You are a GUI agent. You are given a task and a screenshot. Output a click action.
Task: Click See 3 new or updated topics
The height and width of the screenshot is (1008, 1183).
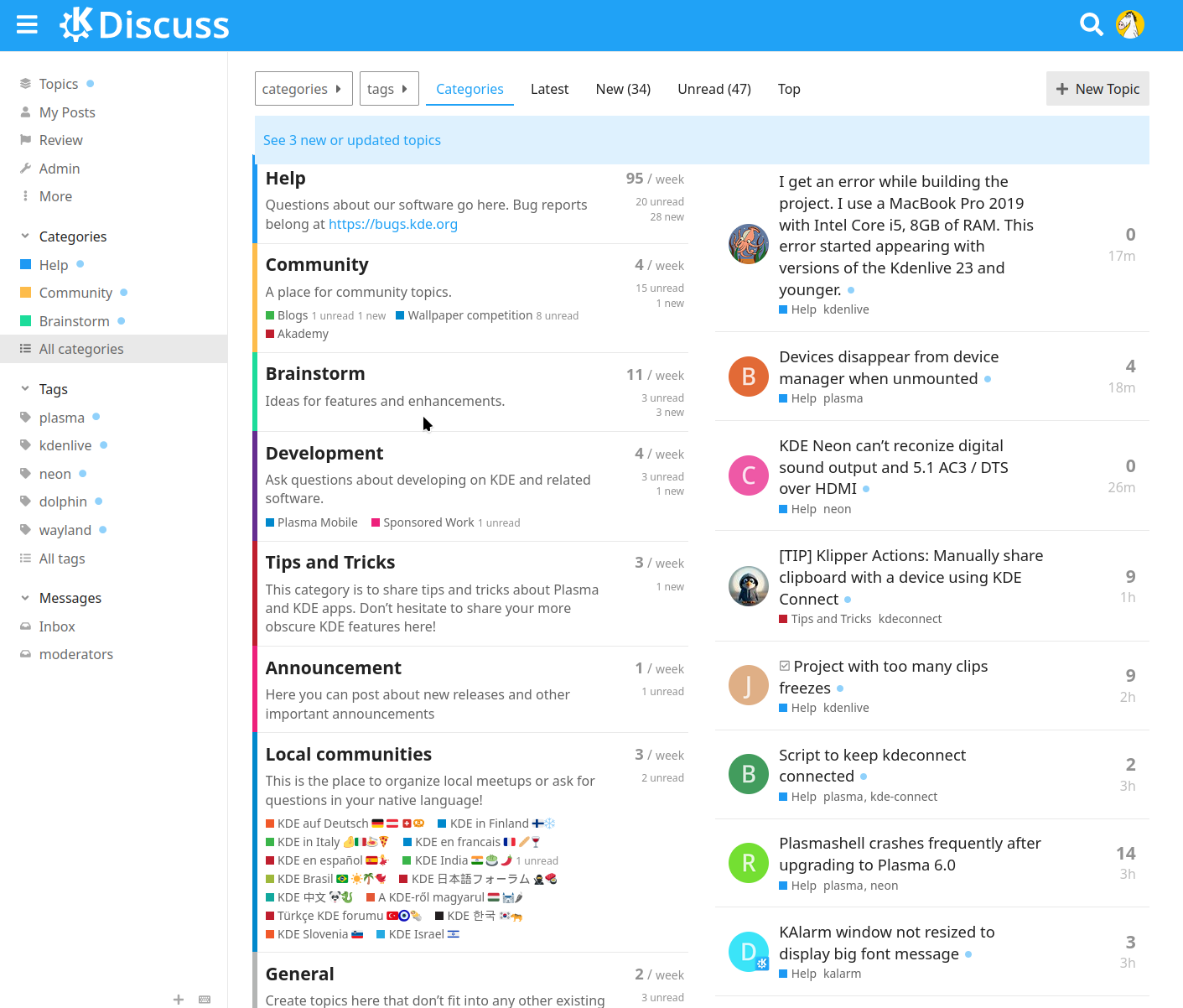tap(352, 140)
